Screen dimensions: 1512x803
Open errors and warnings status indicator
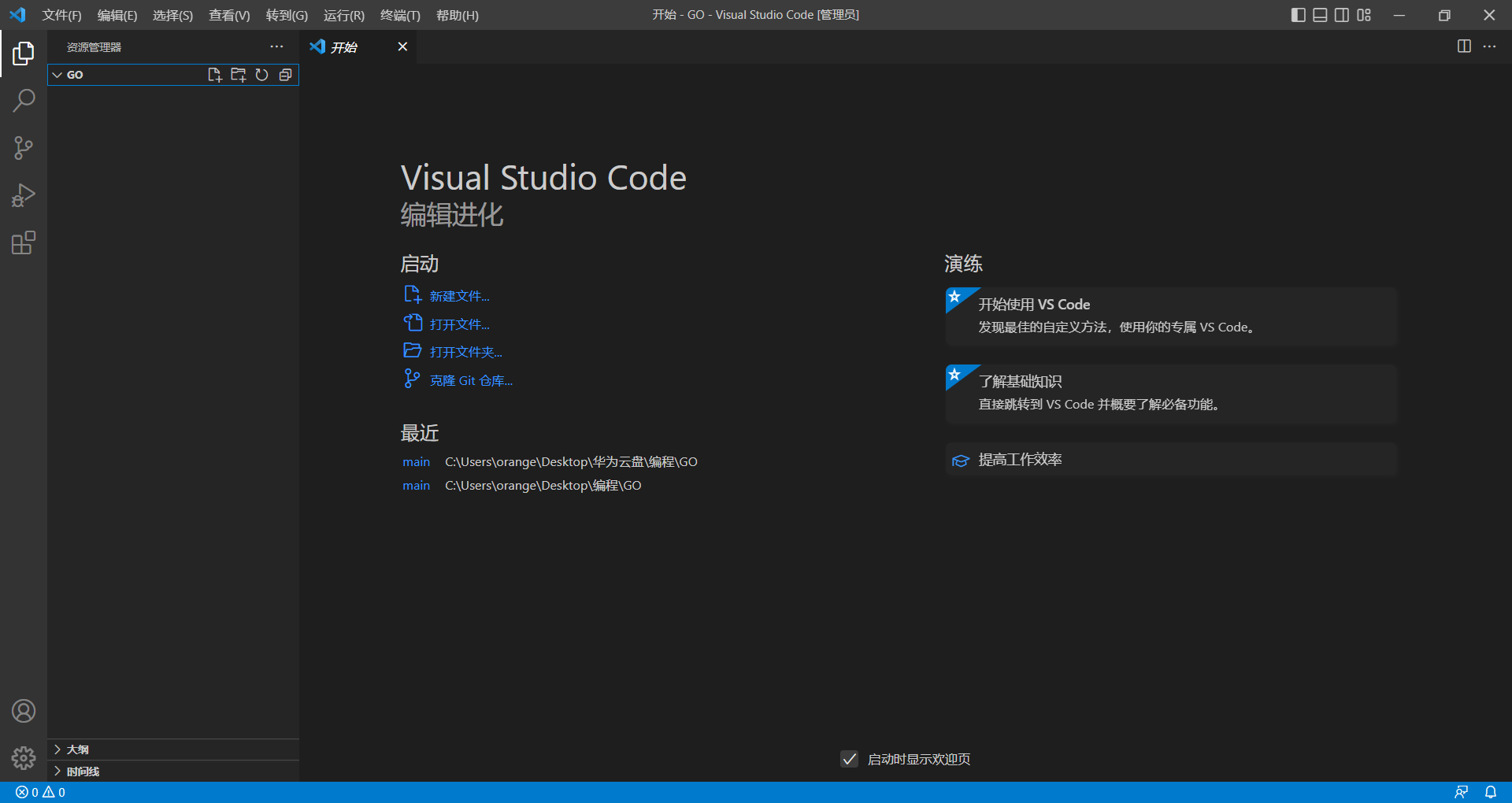click(40, 792)
